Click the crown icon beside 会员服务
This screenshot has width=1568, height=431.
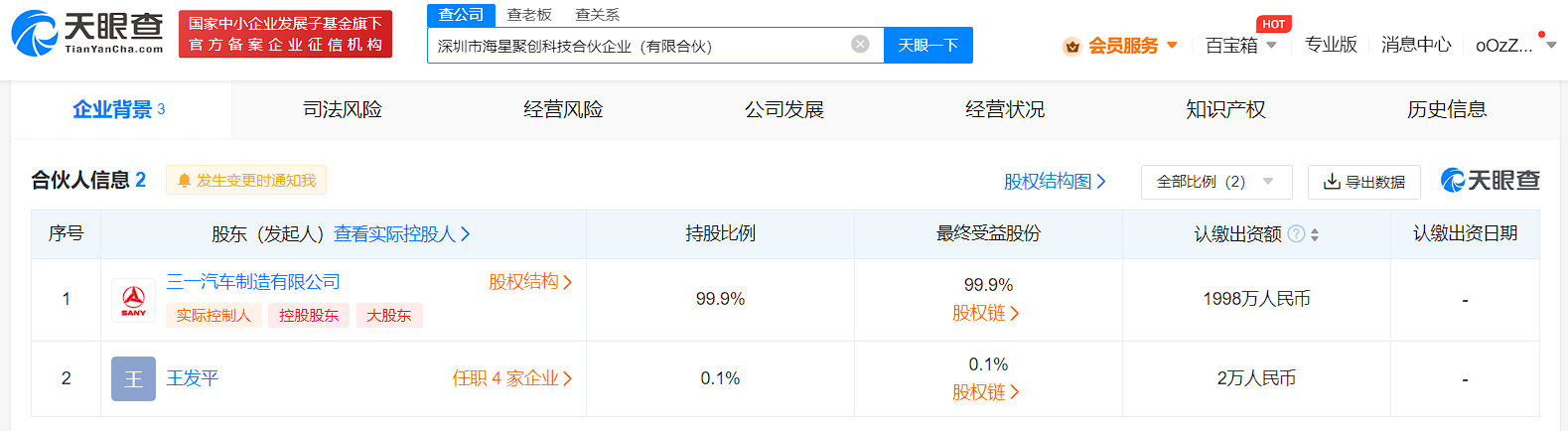1071,46
